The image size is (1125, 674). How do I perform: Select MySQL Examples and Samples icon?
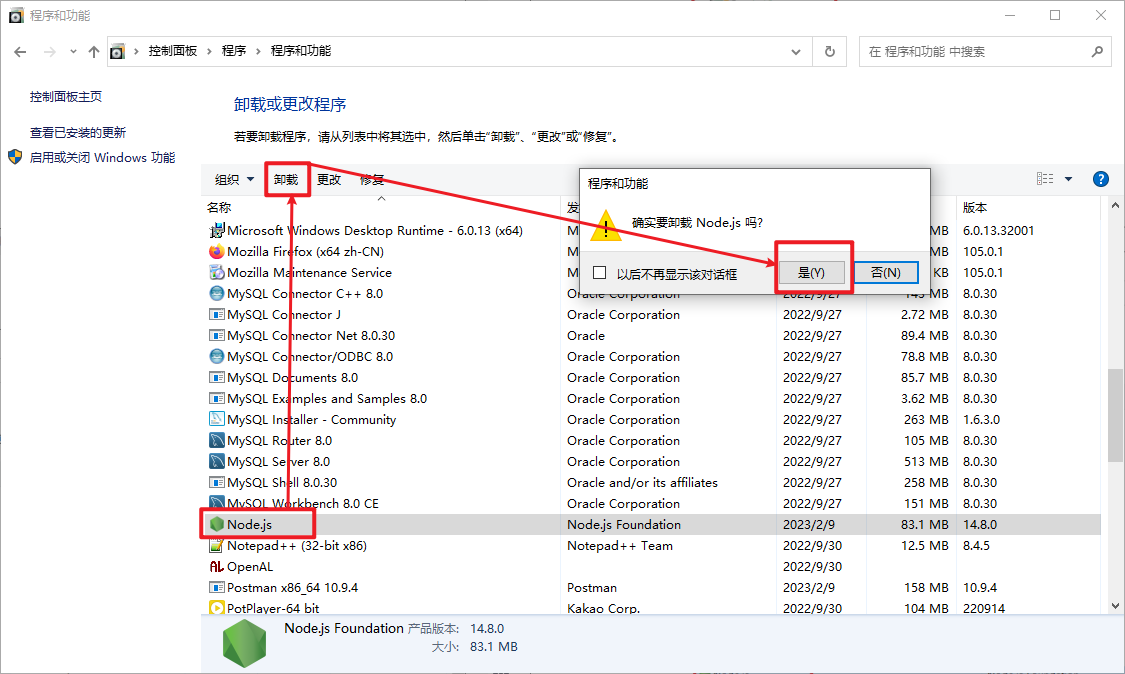[216, 398]
